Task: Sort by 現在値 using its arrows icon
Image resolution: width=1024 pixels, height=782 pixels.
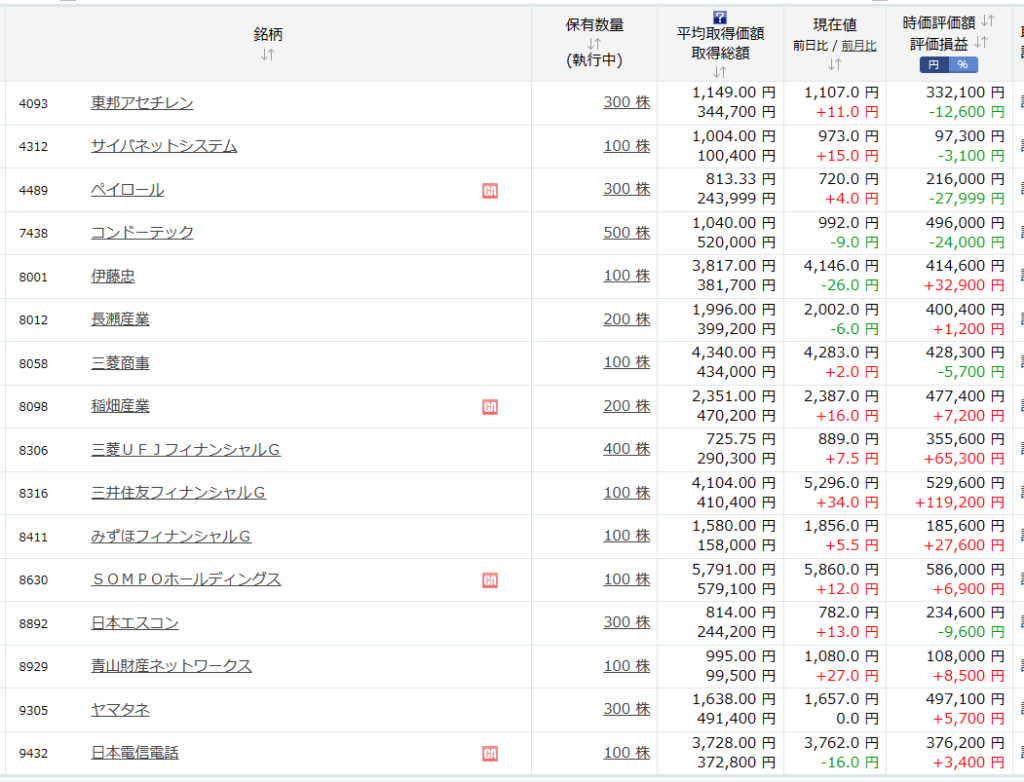Action: point(835,64)
